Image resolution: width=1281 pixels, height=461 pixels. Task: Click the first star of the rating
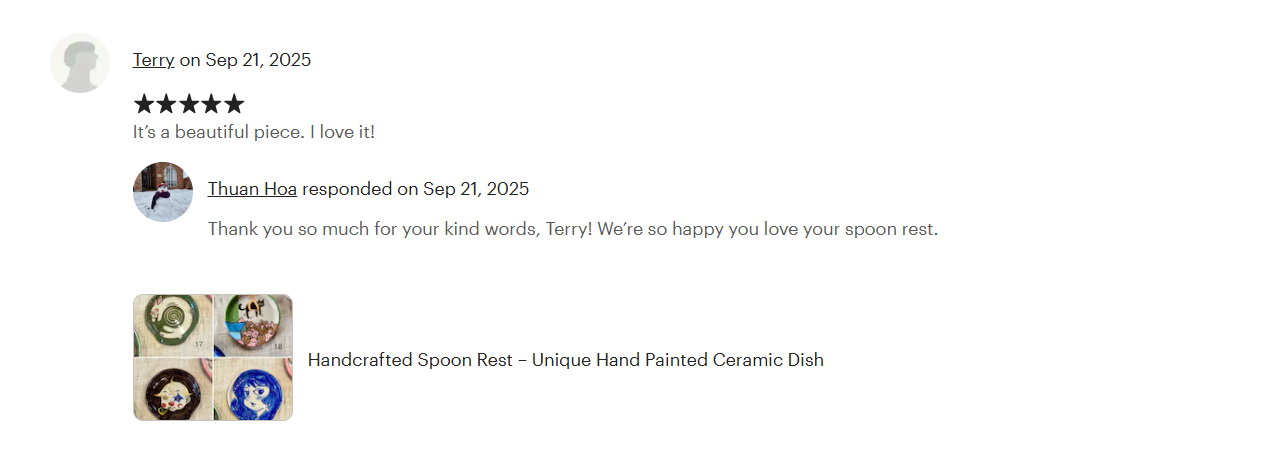144,104
